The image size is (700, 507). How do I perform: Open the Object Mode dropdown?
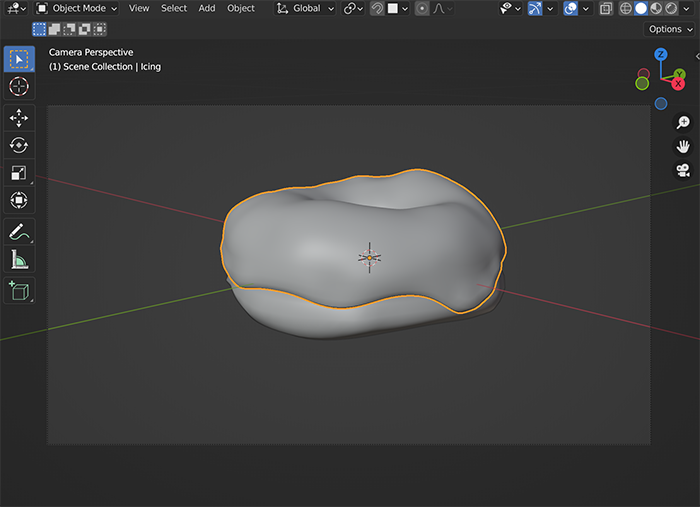[x=76, y=8]
